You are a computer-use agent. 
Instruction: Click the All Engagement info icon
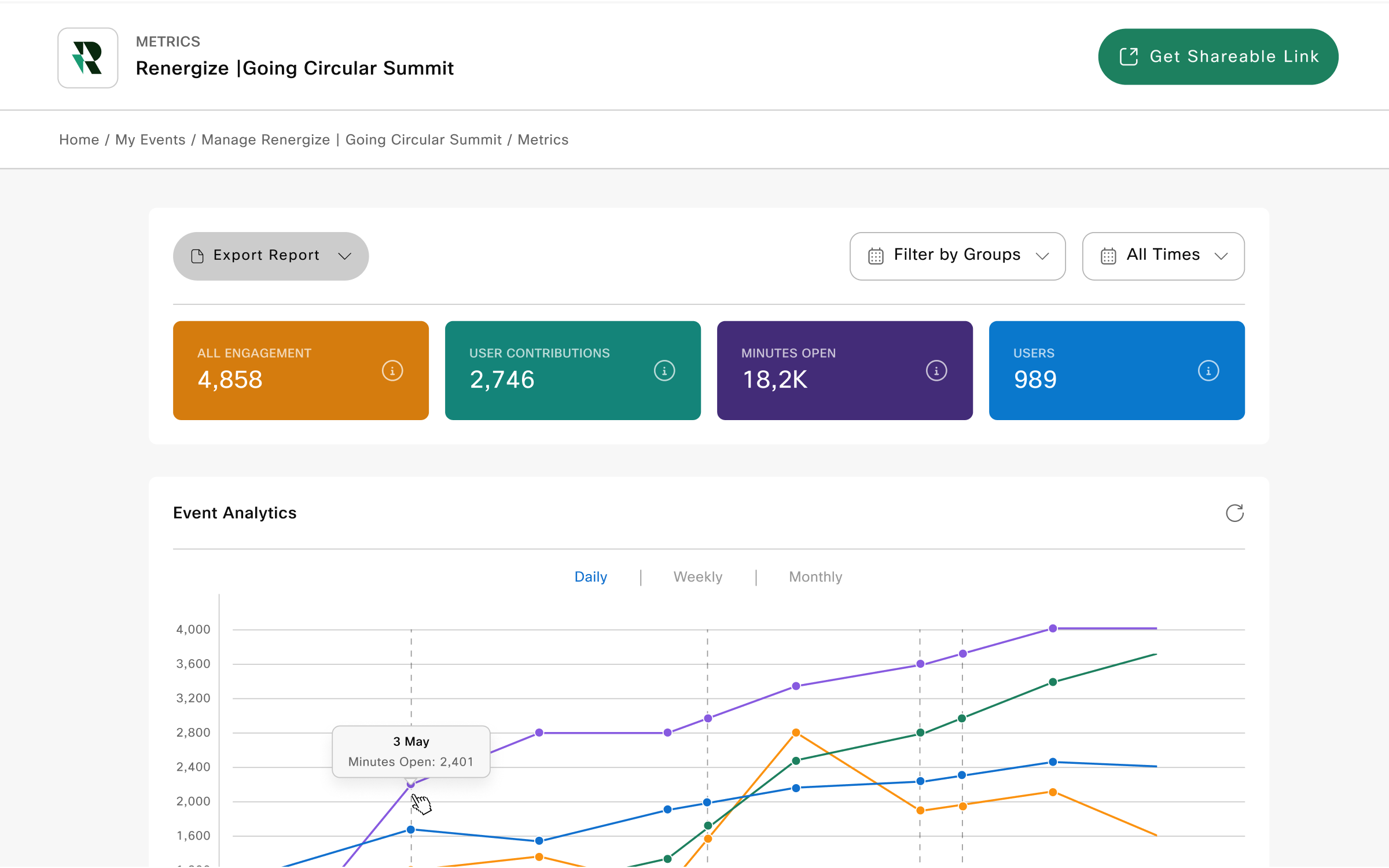392,370
